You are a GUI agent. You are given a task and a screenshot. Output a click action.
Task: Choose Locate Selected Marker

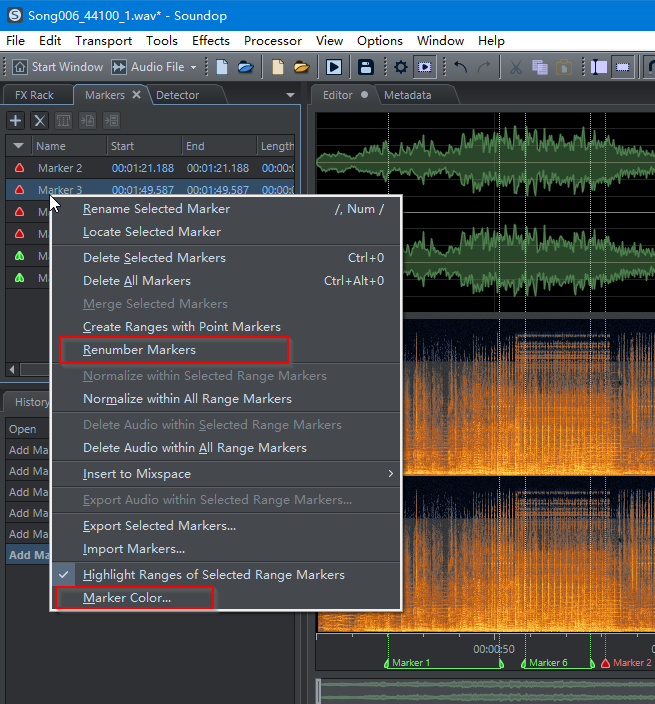tap(226, 232)
